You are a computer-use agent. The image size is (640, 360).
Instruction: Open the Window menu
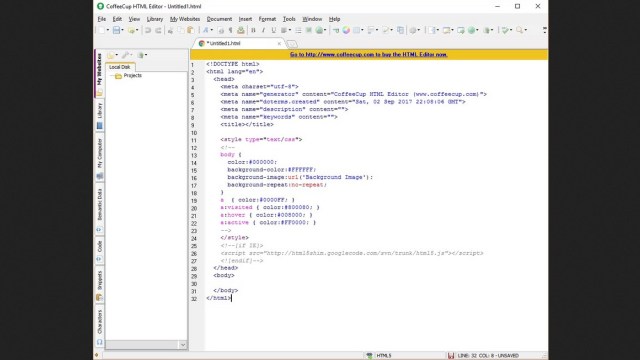point(312,19)
